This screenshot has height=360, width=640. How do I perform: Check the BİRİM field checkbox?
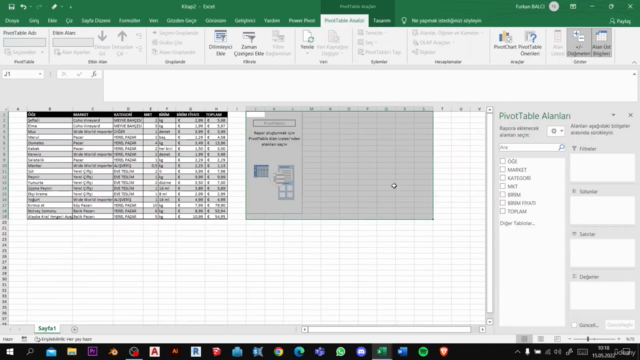503,194
